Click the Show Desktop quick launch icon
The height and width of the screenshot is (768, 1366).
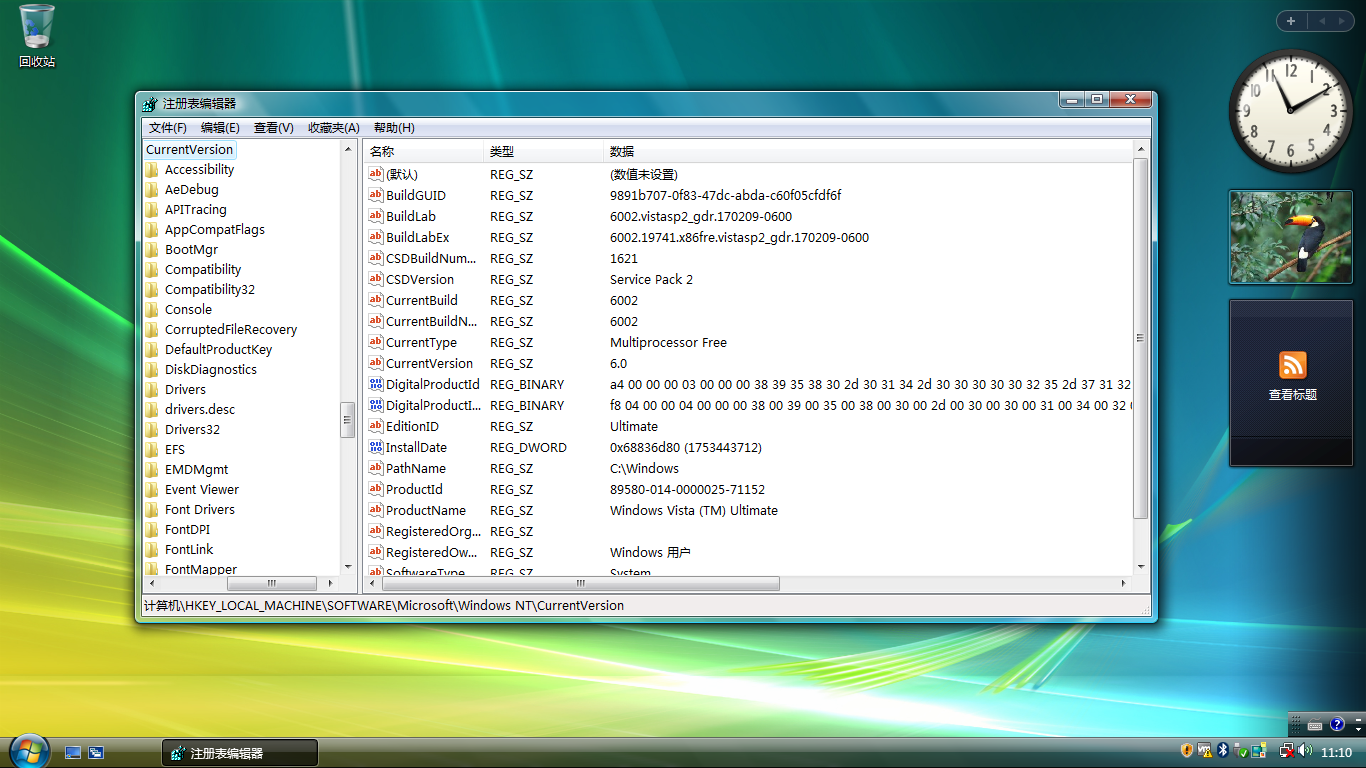(73, 752)
